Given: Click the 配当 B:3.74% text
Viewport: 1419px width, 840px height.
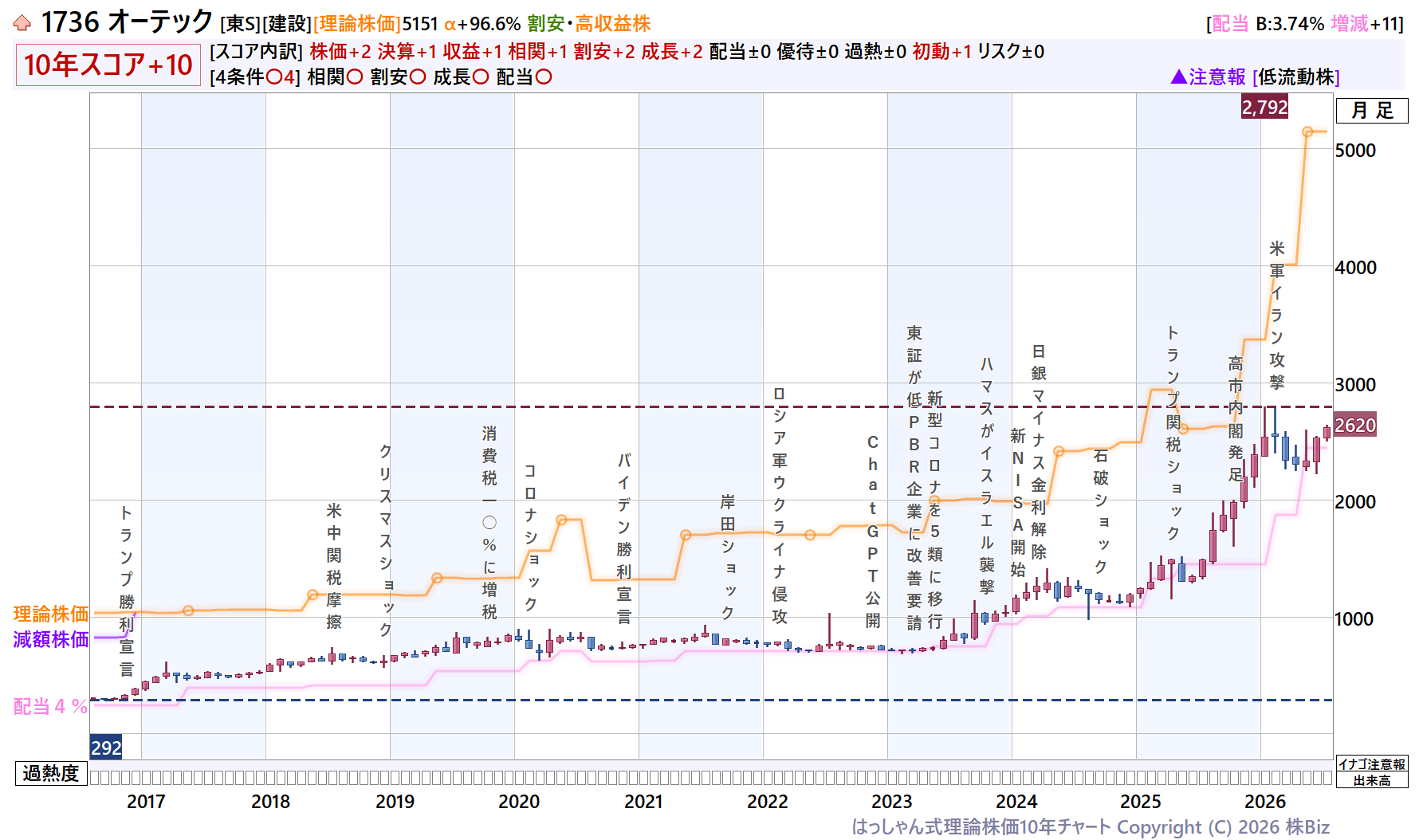Looking at the screenshot, I should click(x=1268, y=24).
